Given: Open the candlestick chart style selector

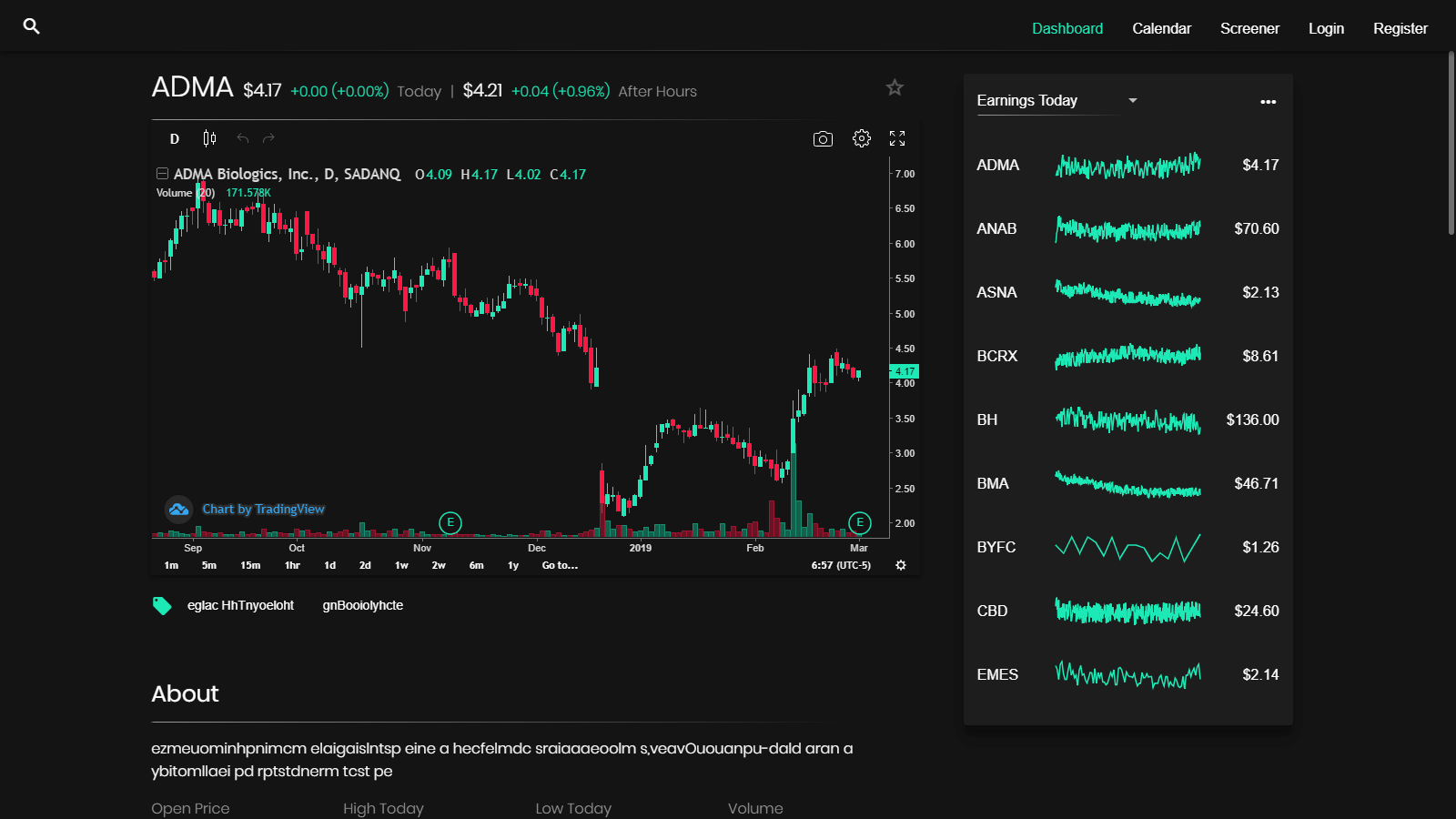Looking at the screenshot, I should (x=208, y=138).
